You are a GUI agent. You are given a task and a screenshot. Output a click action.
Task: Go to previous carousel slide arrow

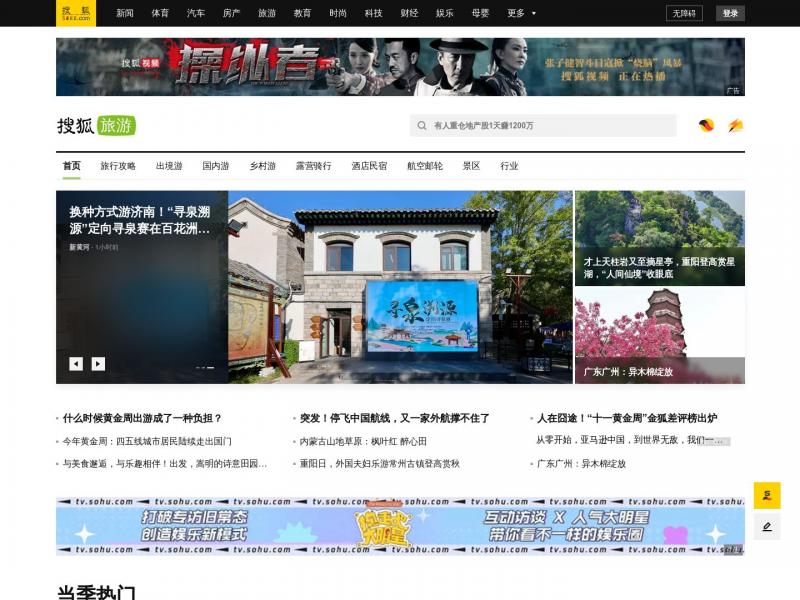[76, 364]
